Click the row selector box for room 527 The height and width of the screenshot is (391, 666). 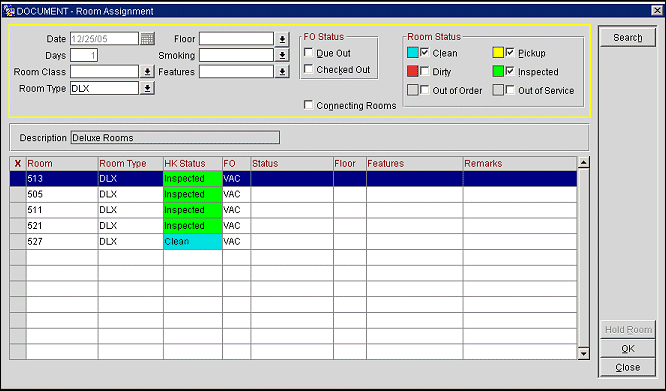pos(18,242)
